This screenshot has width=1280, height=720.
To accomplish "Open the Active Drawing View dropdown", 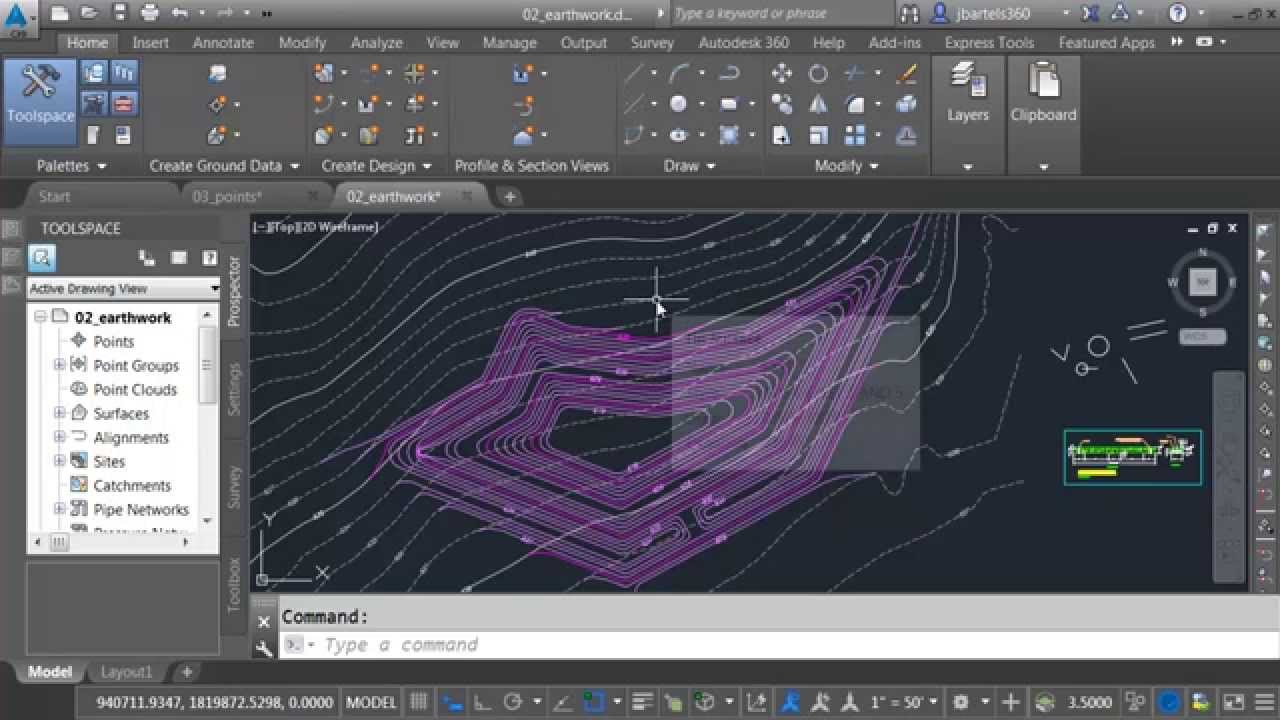I will pyautogui.click(x=124, y=288).
